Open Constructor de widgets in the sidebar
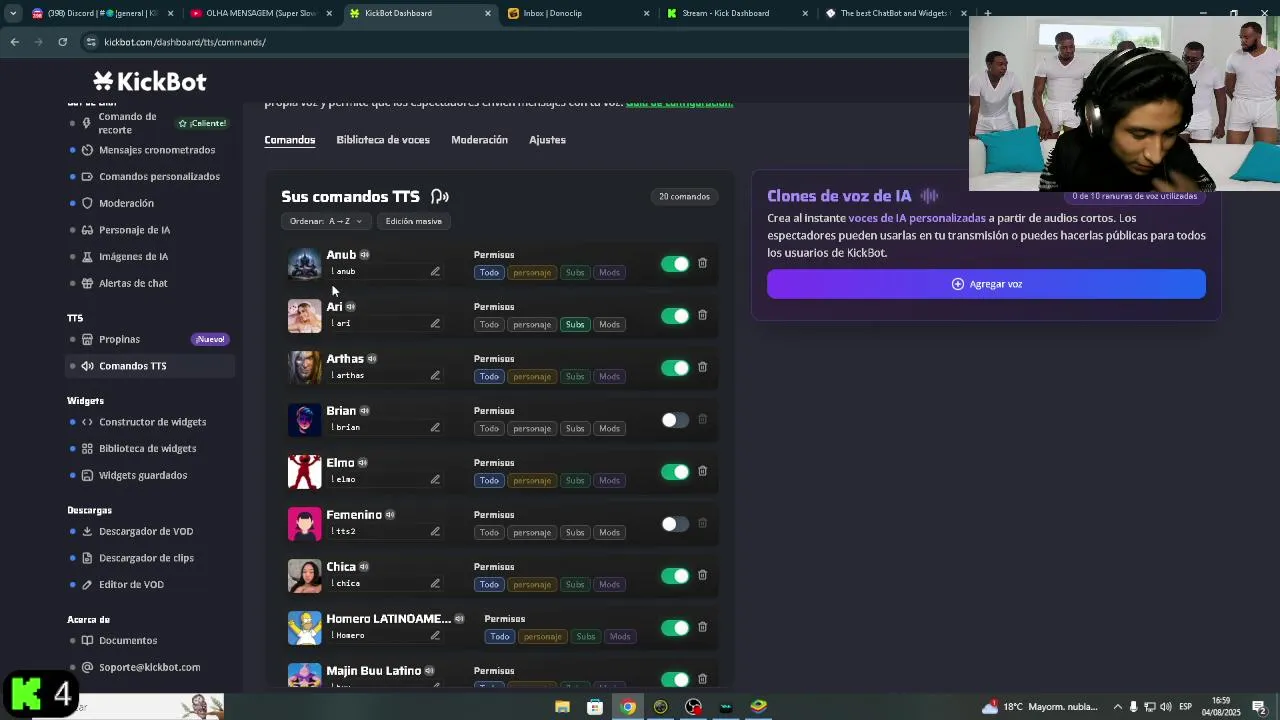 152,422
